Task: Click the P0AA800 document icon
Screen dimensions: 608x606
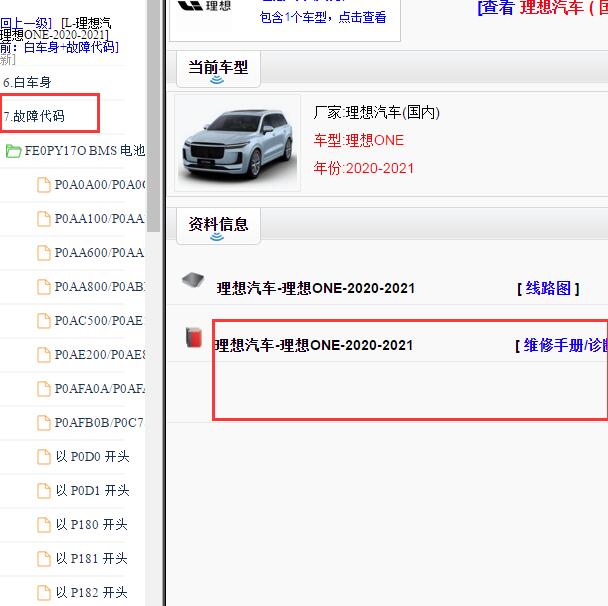Action: point(43,287)
